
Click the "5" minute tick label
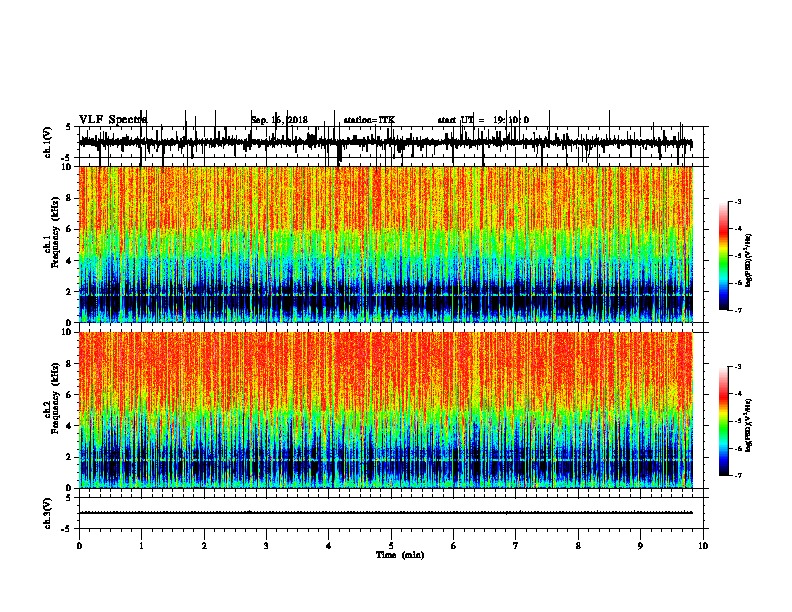tap(391, 546)
